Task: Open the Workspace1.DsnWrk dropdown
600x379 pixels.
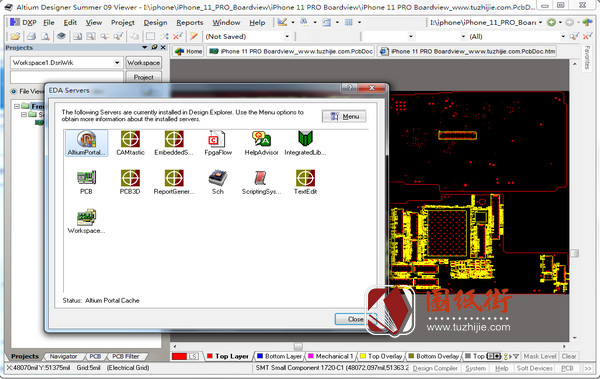Action: pos(117,62)
